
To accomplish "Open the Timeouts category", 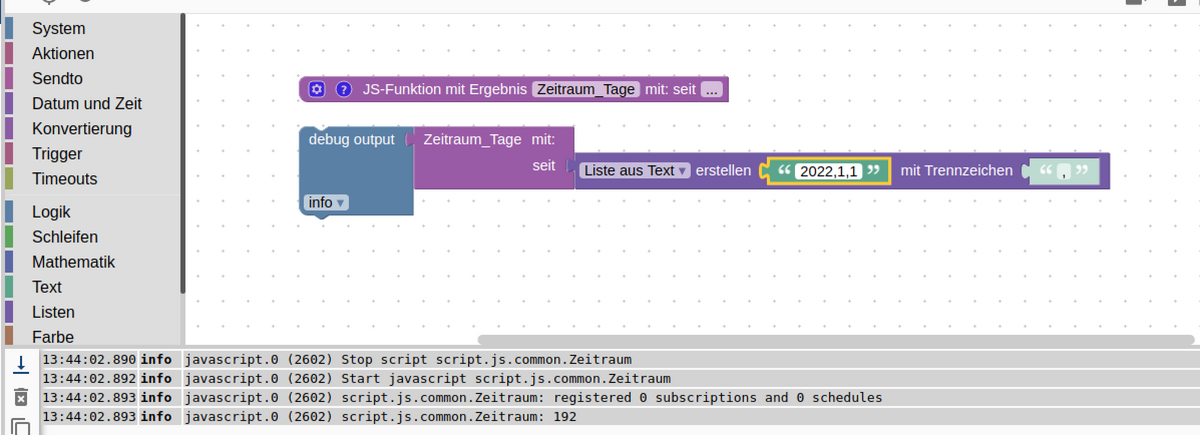I will click(x=65, y=179).
